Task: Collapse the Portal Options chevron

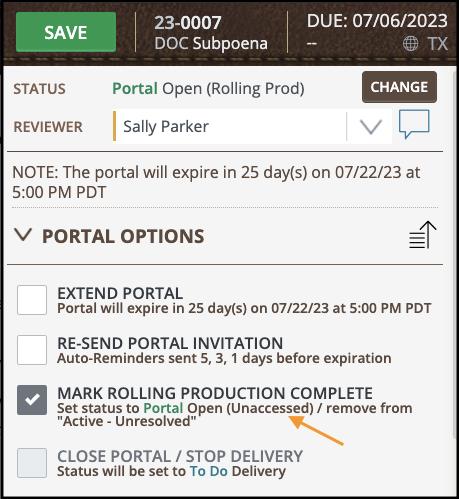Action: pyautogui.click(x=23, y=235)
